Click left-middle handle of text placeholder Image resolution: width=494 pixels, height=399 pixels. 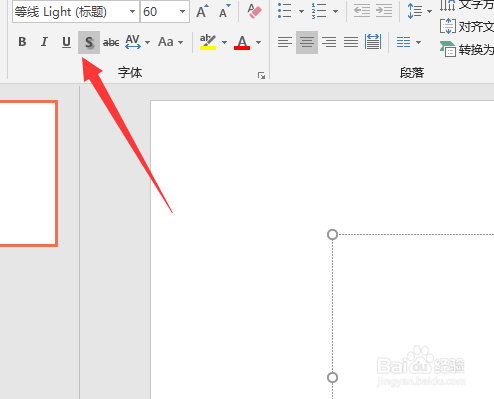332,378
